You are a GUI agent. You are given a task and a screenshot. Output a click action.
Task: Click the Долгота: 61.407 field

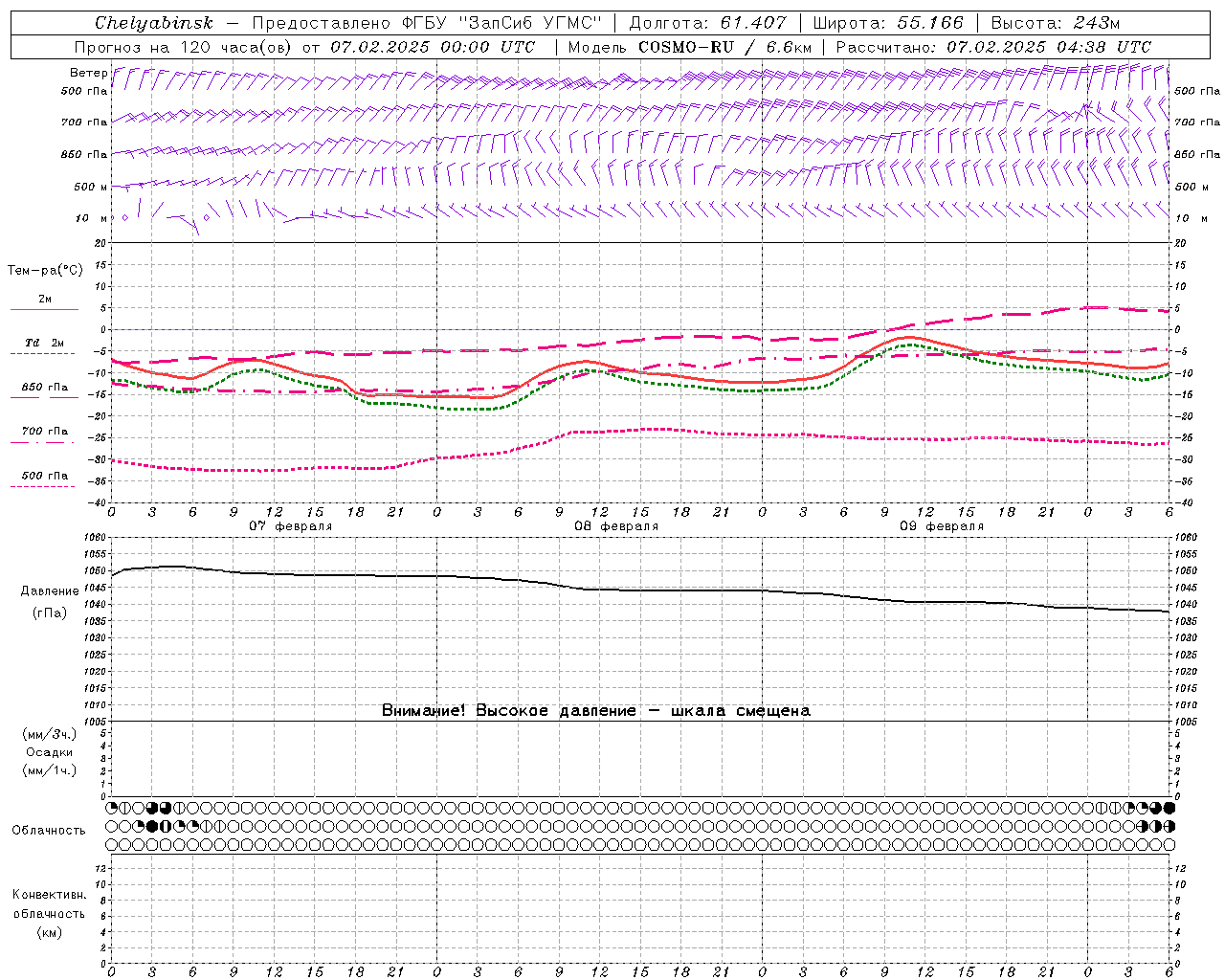[707, 23]
